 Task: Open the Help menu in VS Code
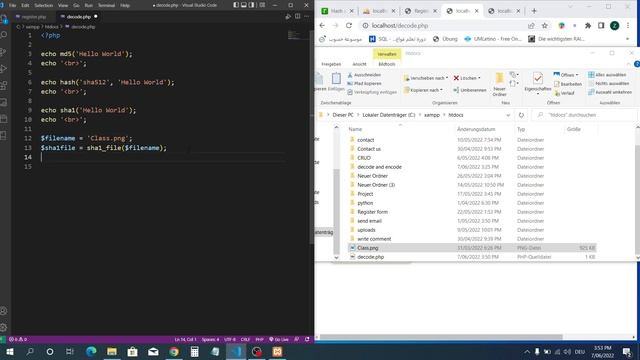click(x=125, y=6)
